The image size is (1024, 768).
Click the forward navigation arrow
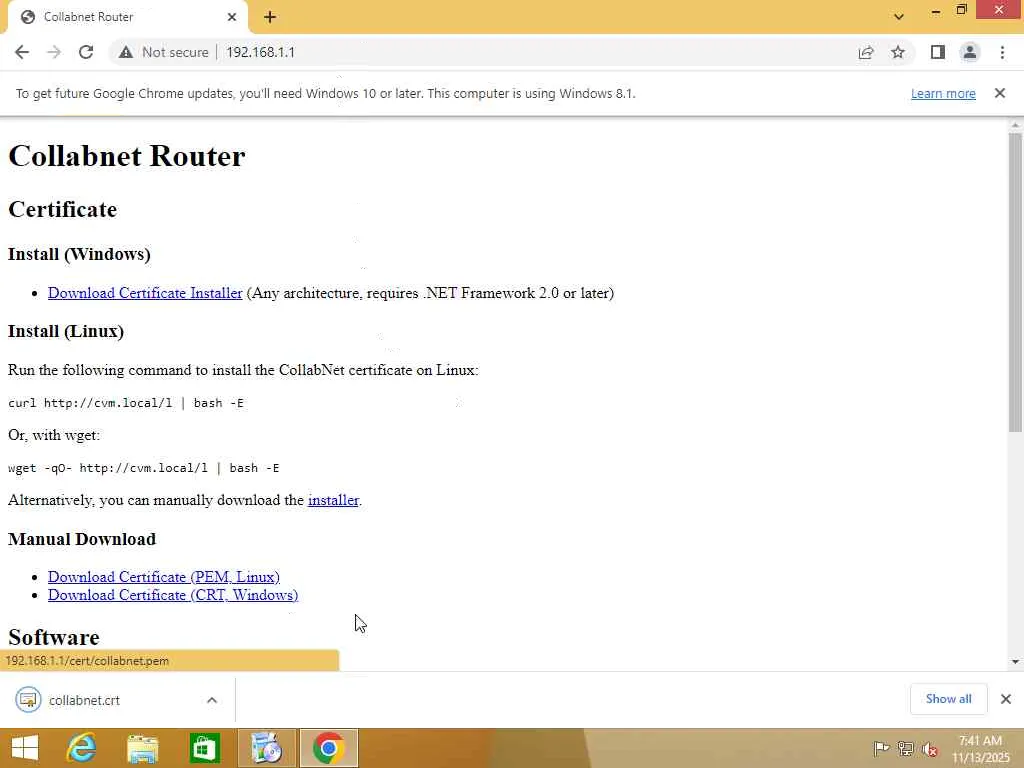pos(54,52)
